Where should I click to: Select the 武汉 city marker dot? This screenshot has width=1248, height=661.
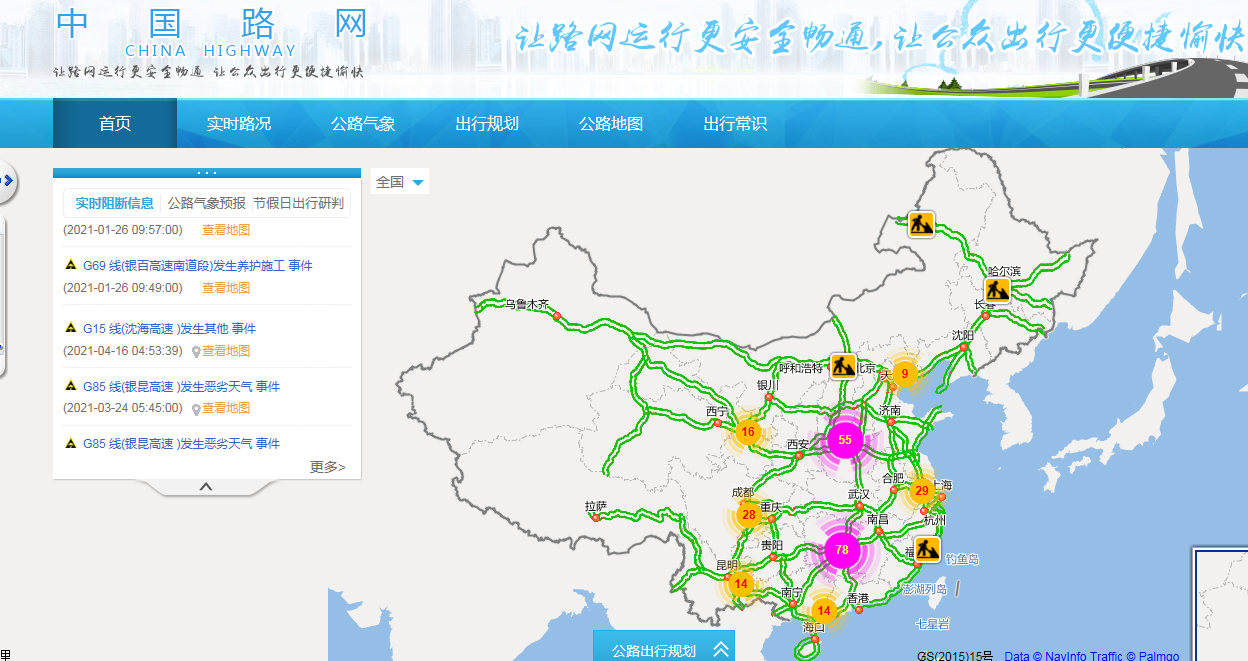[x=860, y=507]
